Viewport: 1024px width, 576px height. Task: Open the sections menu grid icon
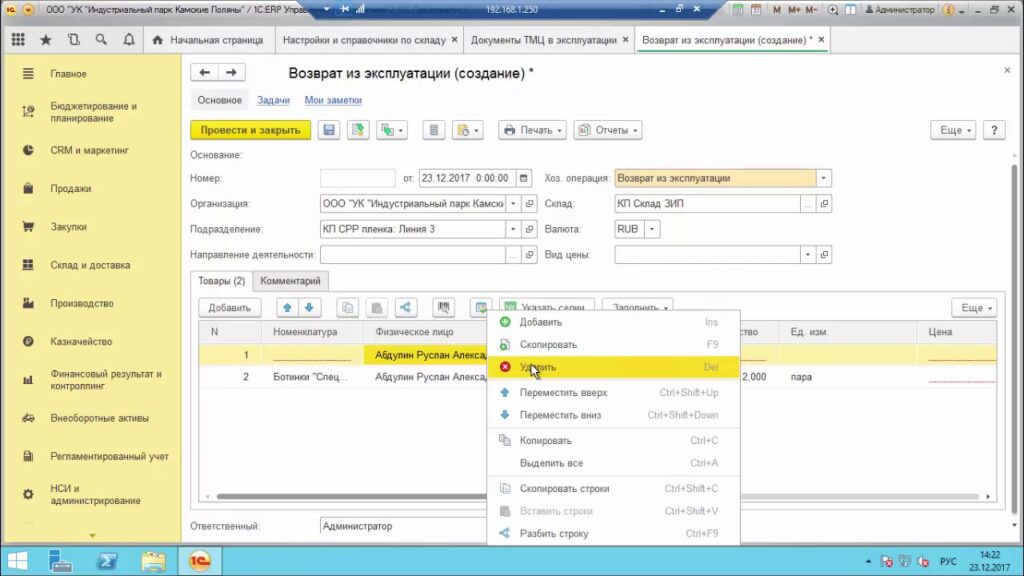pyautogui.click(x=17, y=40)
